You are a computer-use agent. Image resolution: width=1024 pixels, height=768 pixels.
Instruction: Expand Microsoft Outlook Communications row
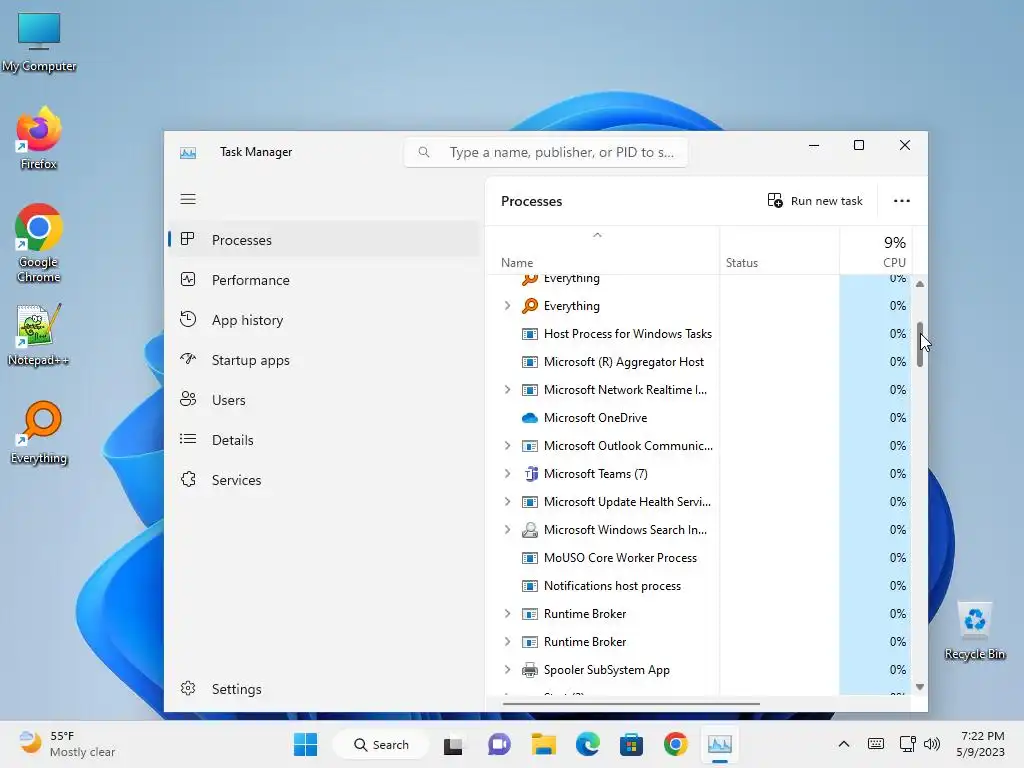point(507,445)
